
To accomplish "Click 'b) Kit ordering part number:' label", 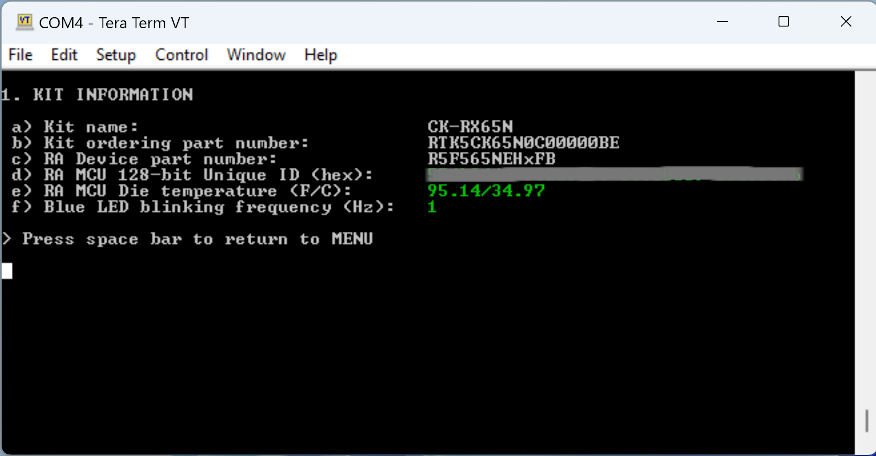I will click(x=160, y=143).
